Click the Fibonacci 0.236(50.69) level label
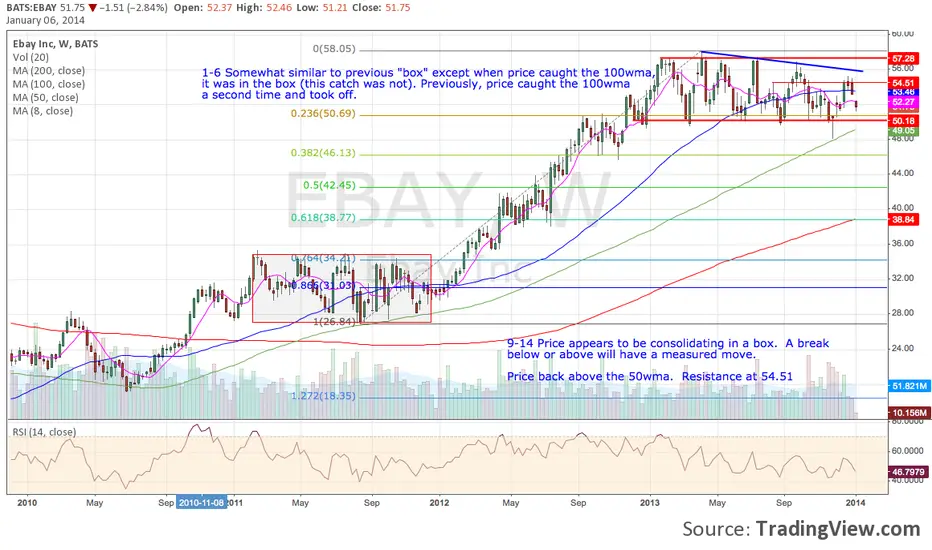The height and width of the screenshot is (550, 932). tap(323, 114)
